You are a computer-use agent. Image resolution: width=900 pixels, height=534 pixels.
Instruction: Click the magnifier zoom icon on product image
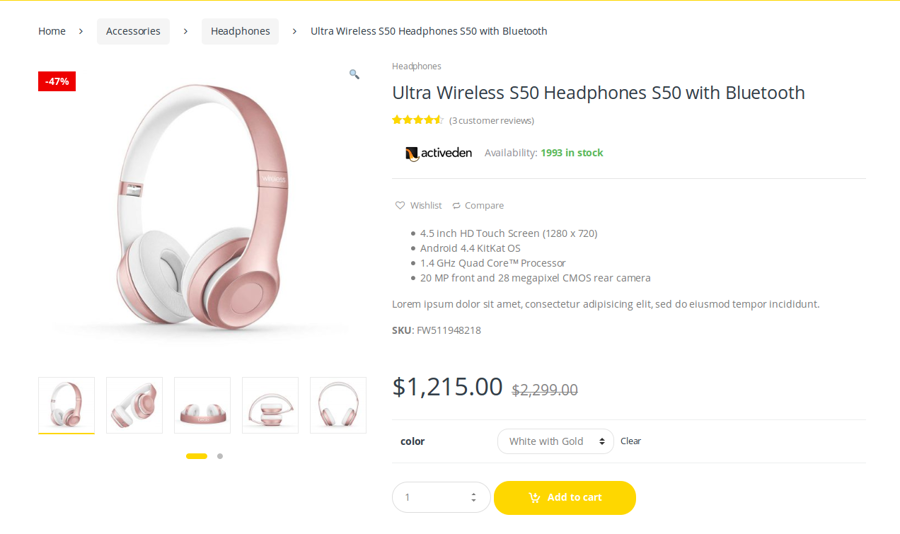pyautogui.click(x=354, y=74)
